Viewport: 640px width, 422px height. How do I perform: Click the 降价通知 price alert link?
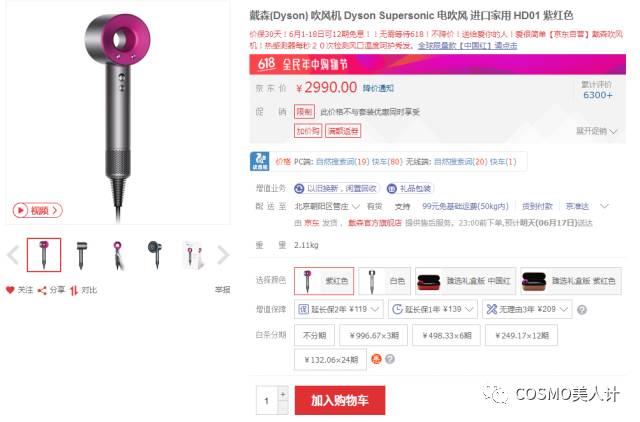coord(378,88)
